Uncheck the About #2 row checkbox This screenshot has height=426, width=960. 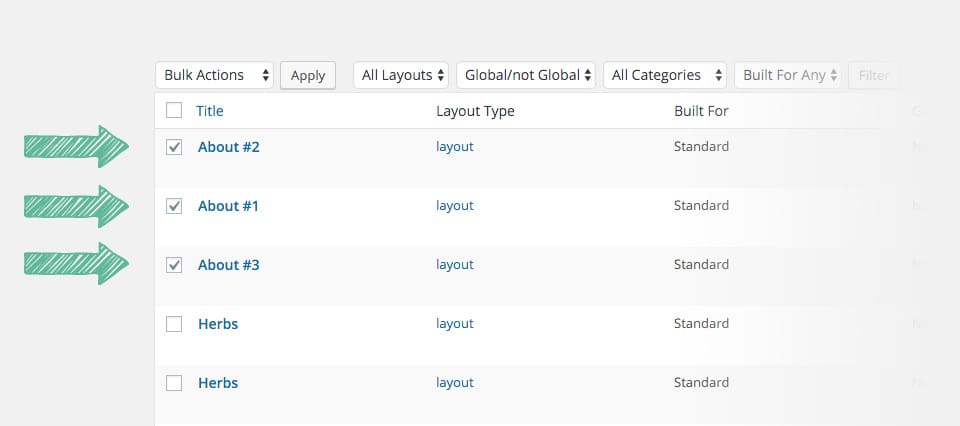[x=174, y=147]
